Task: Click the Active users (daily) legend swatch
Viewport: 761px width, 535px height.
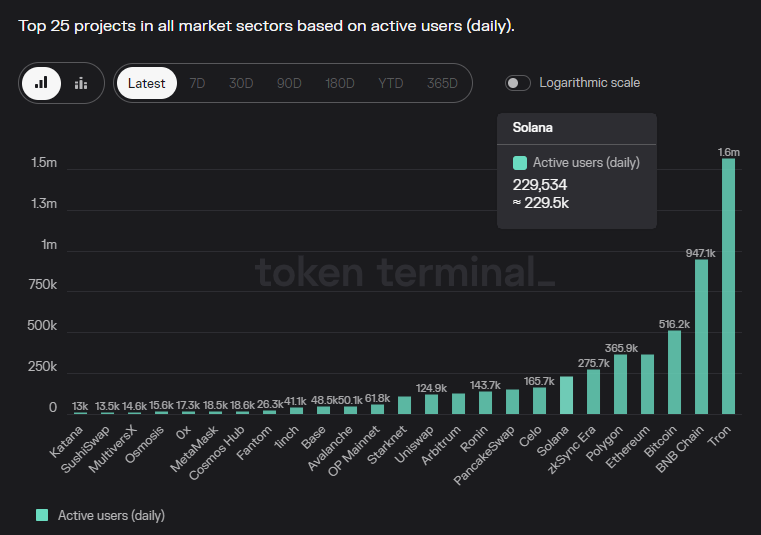Action: click(42, 515)
